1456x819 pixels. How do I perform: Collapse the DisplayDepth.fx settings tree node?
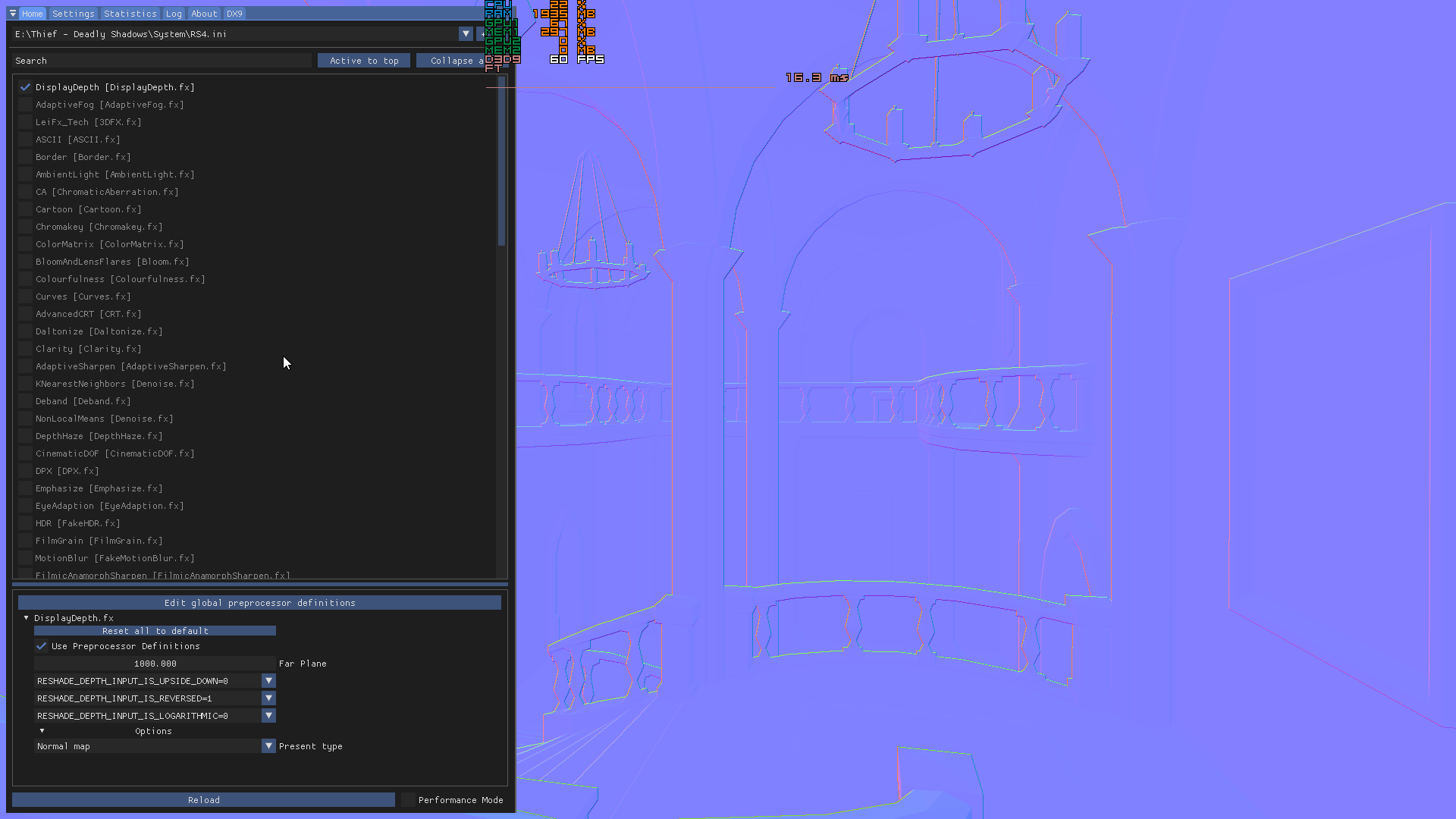pyautogui.click(x=27, y=618)
